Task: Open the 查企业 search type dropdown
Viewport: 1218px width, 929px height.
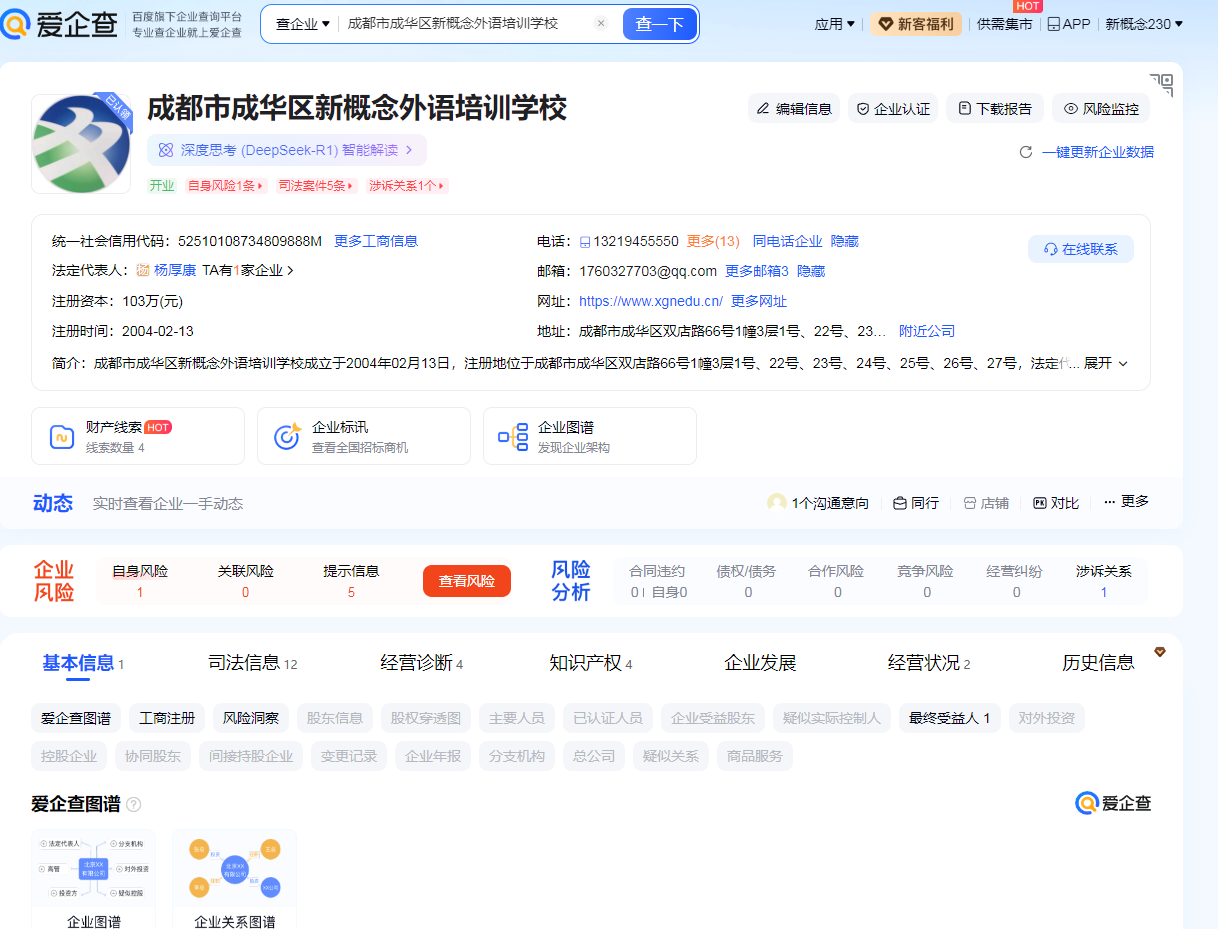Action: (x=302, y=24)
